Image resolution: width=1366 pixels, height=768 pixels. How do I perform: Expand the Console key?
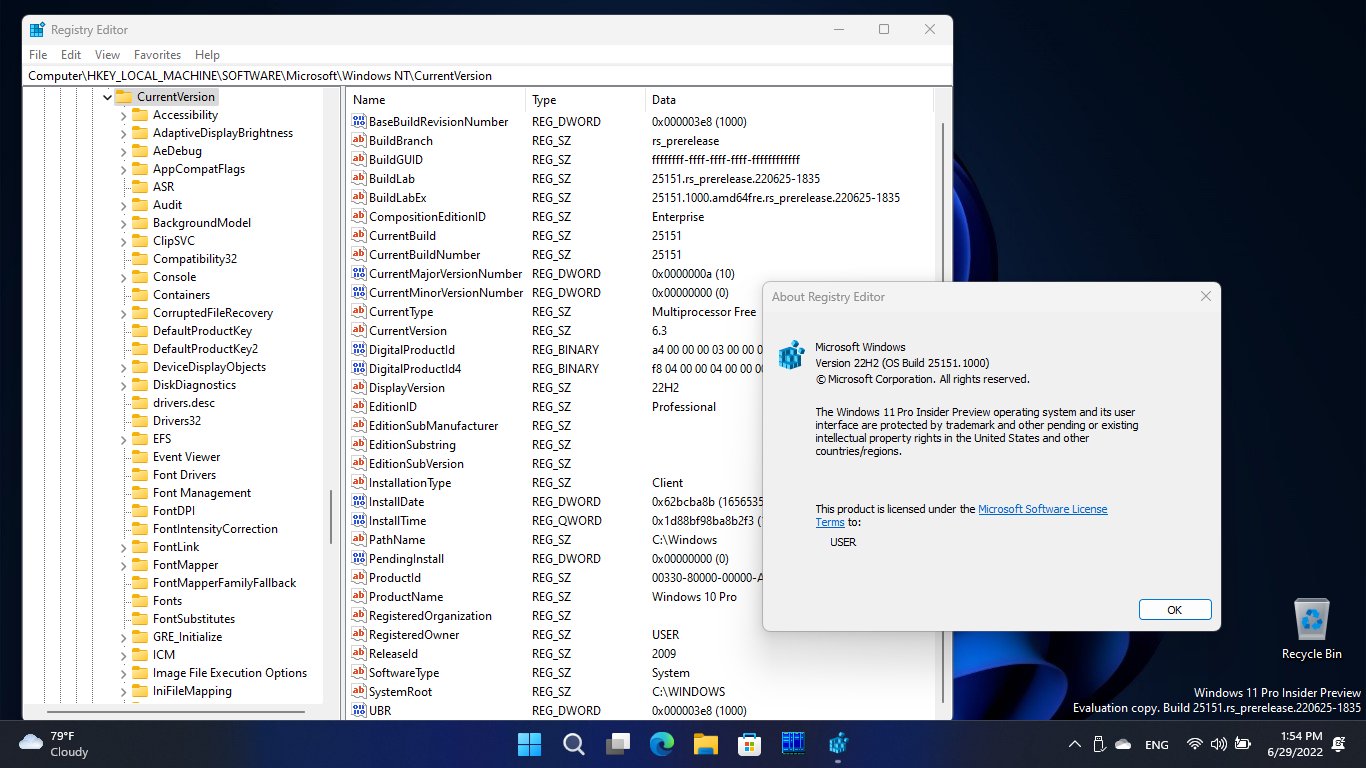click(124, 277)
